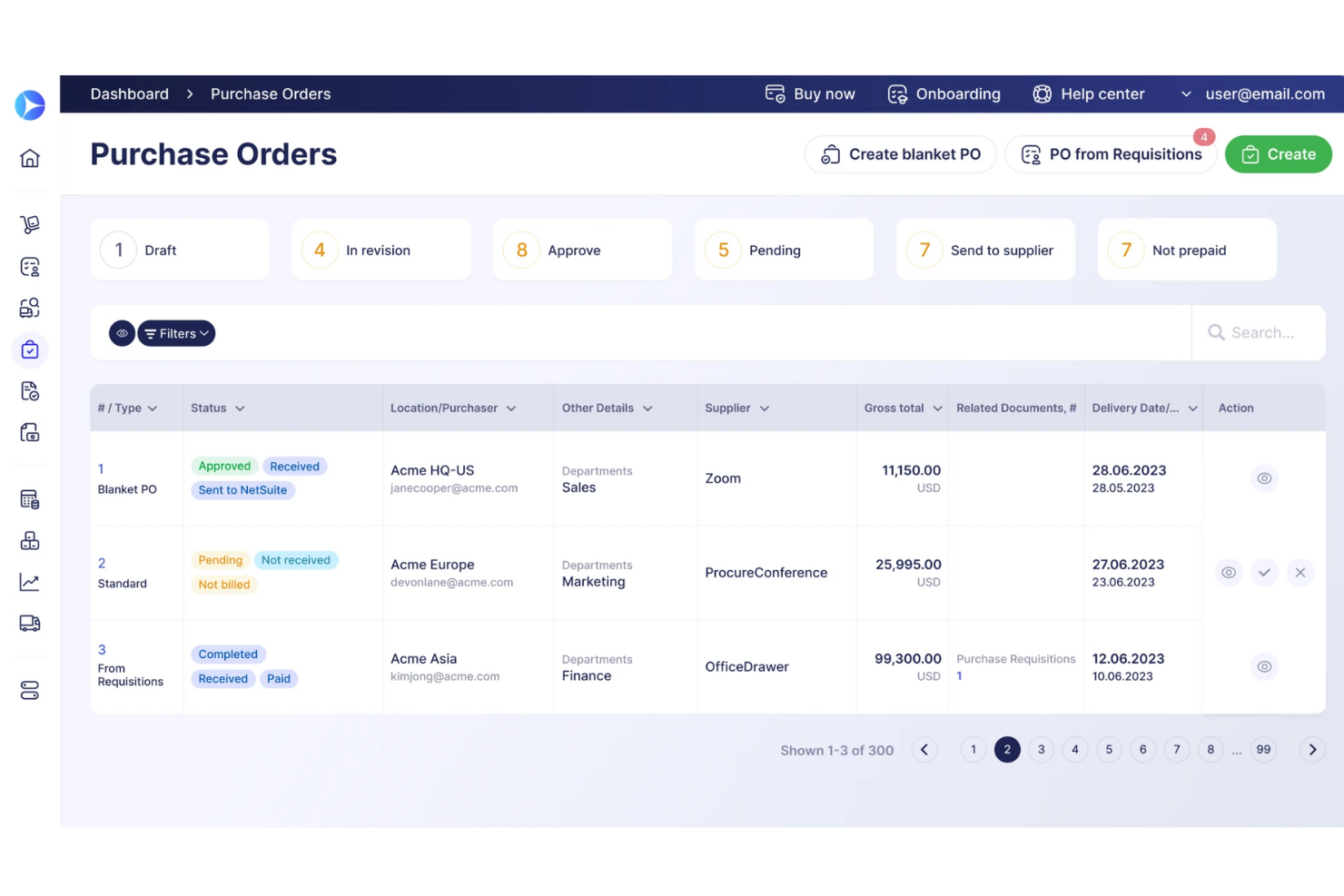Expand the Status column sort dropdown
The image size is (1344, 896).
(x=242, y=408)
